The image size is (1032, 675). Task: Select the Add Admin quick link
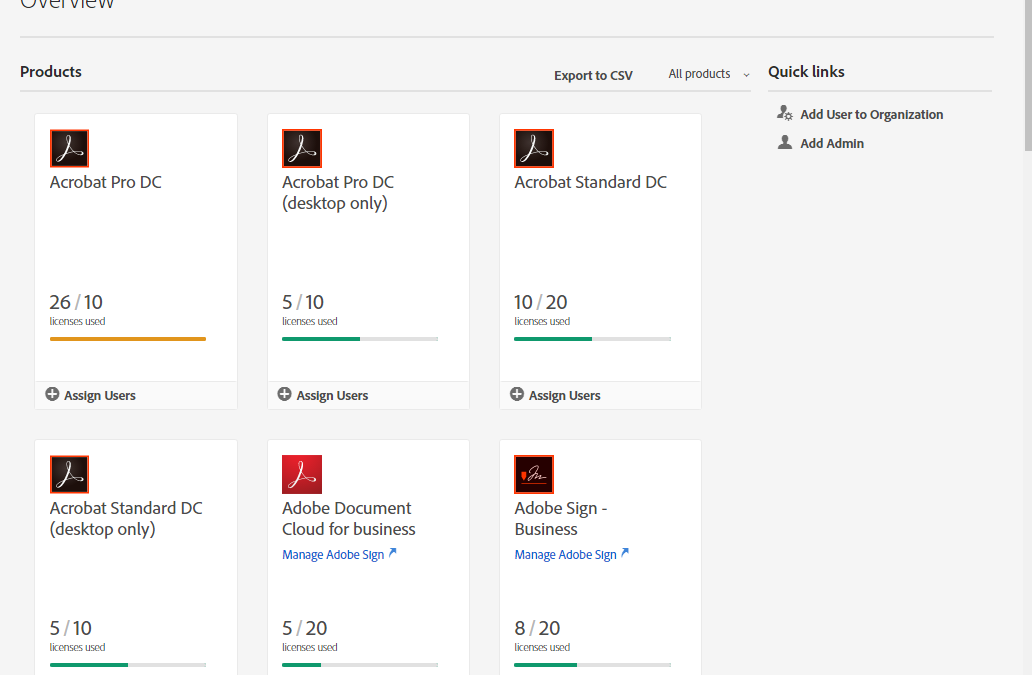832,144
